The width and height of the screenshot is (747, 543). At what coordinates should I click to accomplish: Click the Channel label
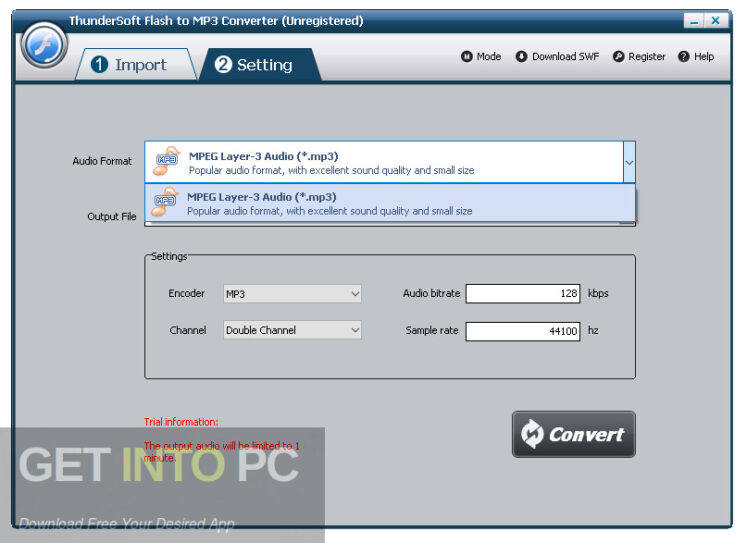coord(188,330)
